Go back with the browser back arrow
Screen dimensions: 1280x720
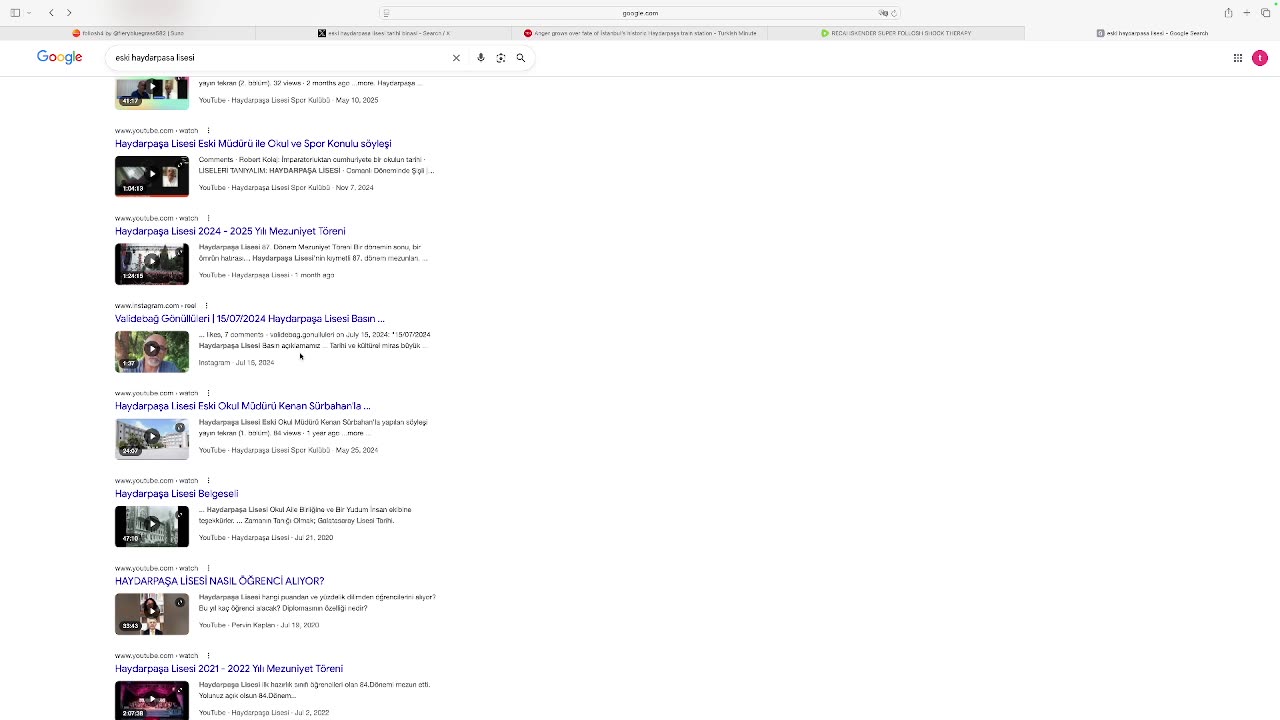(x=51, y=13)
